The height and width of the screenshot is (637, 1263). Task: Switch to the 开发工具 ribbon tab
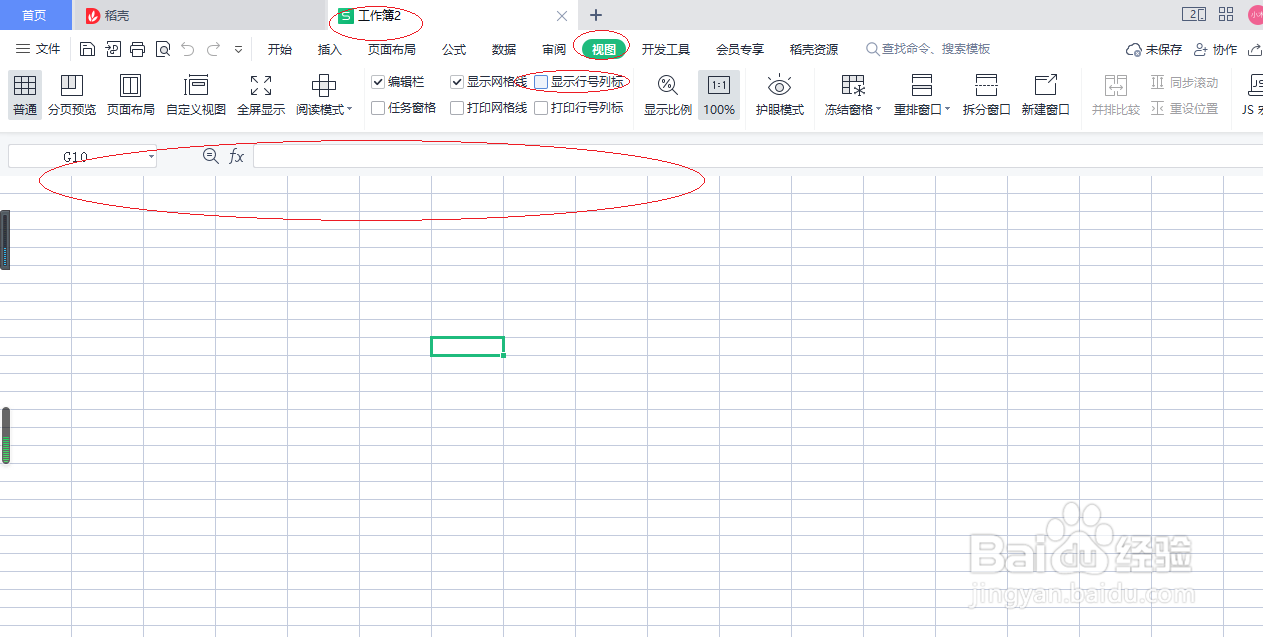[666, 48]
